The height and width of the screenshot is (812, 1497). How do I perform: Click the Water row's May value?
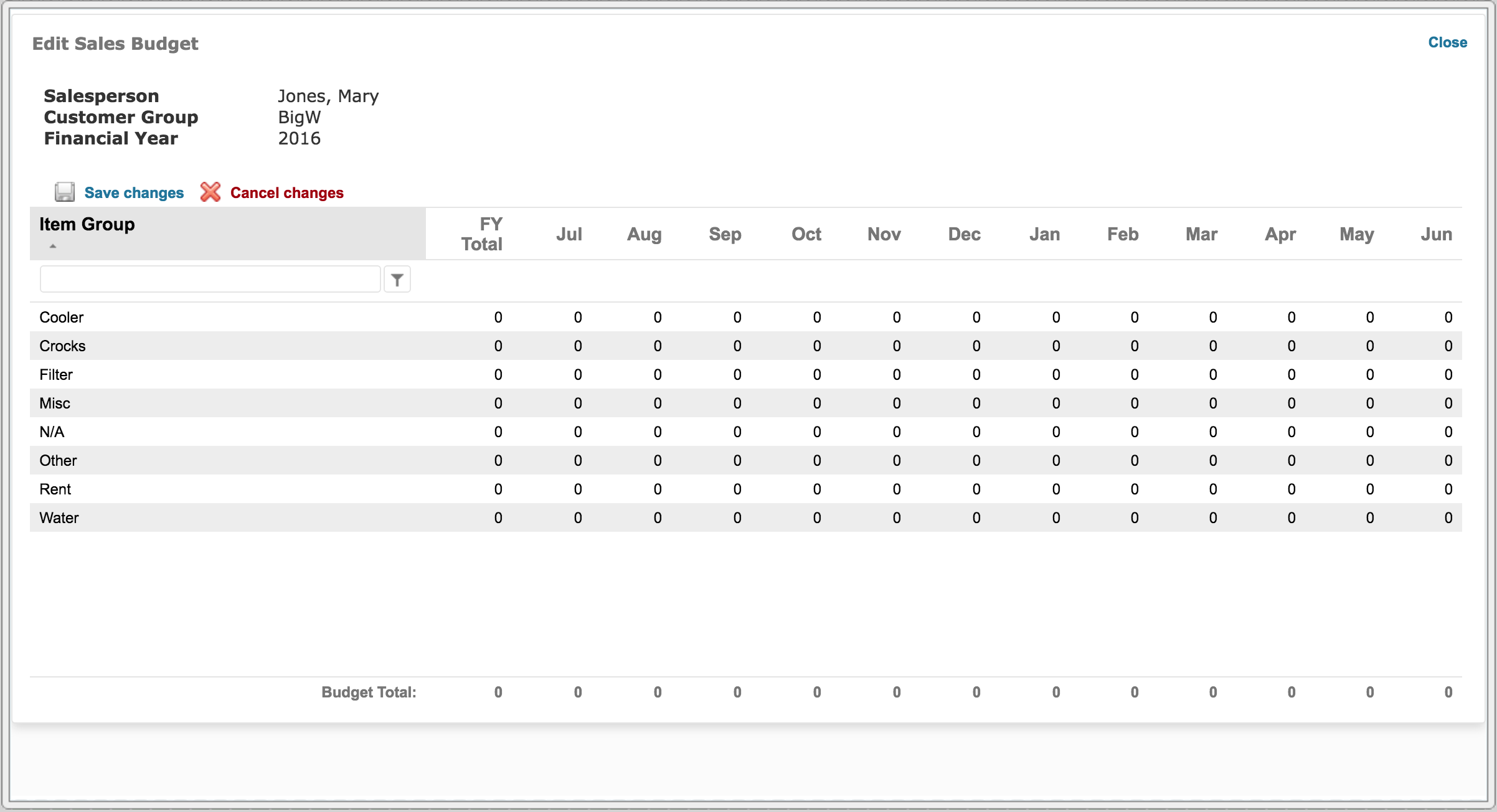[x=1370, y=518]
